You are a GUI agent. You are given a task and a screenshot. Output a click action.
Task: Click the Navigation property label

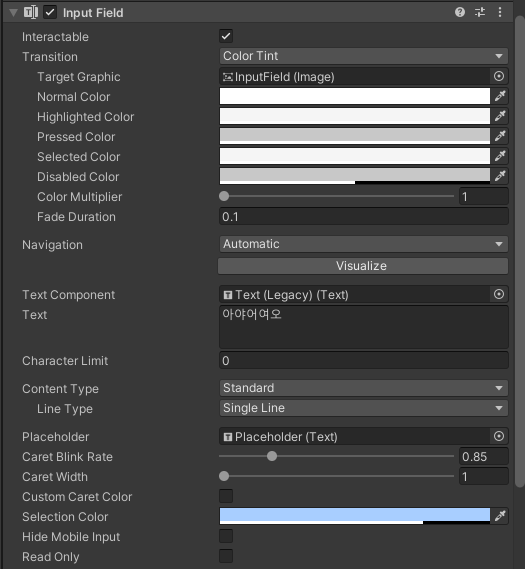[x=53, y=245]
